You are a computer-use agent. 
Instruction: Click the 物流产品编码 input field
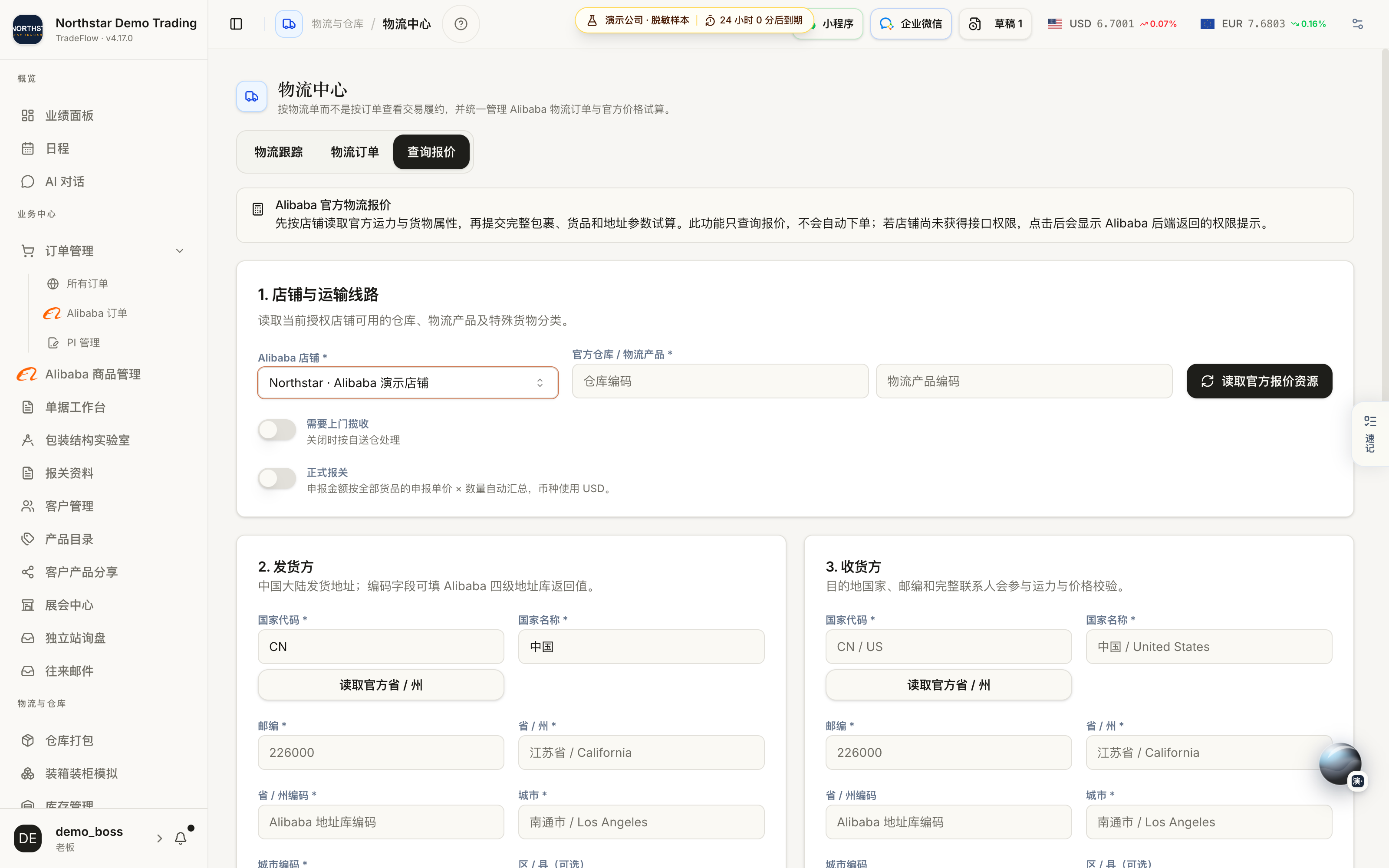coord(1024,381)
